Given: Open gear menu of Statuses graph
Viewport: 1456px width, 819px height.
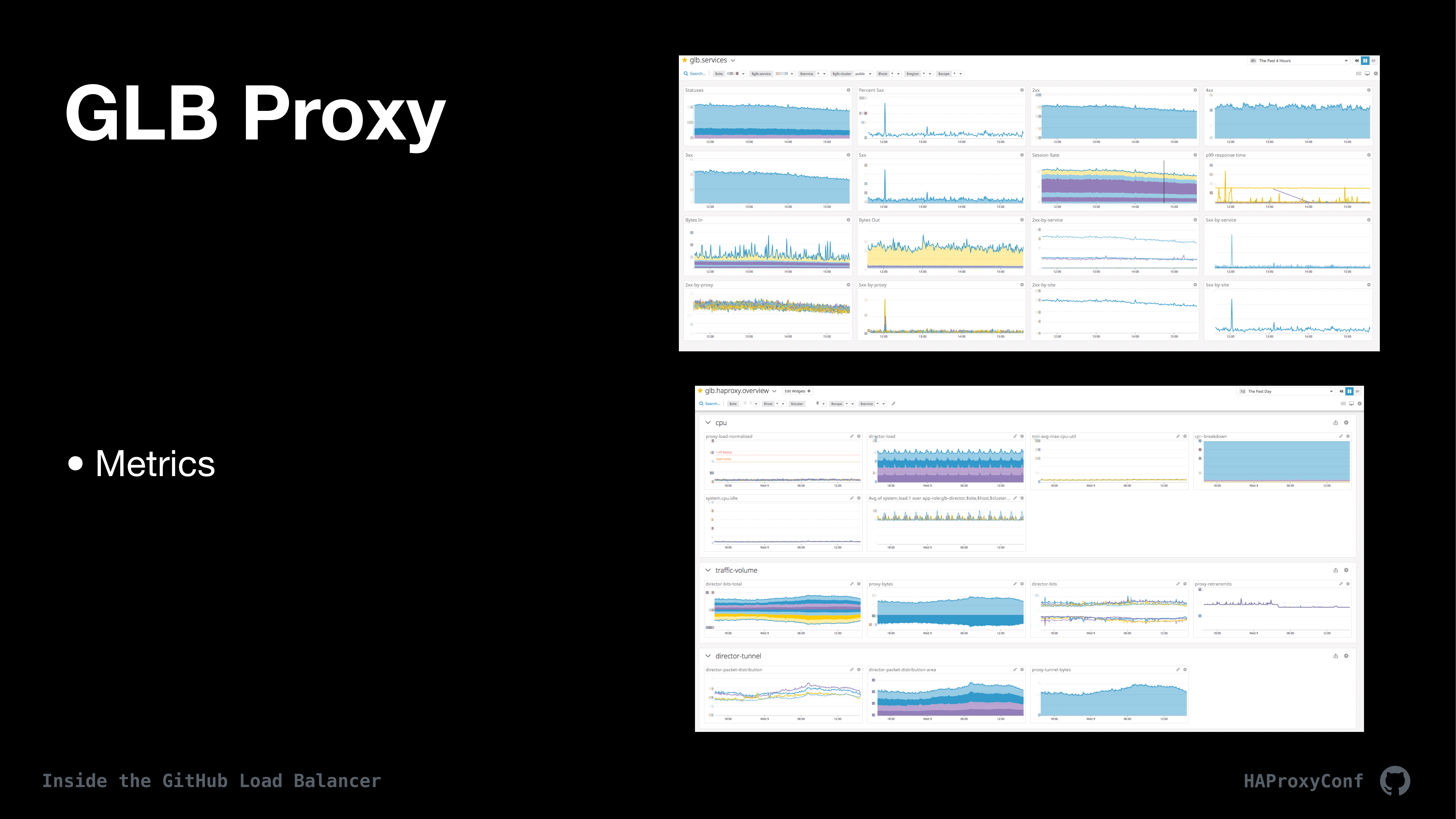Looking at the screenshot, I should pos(848,90).
